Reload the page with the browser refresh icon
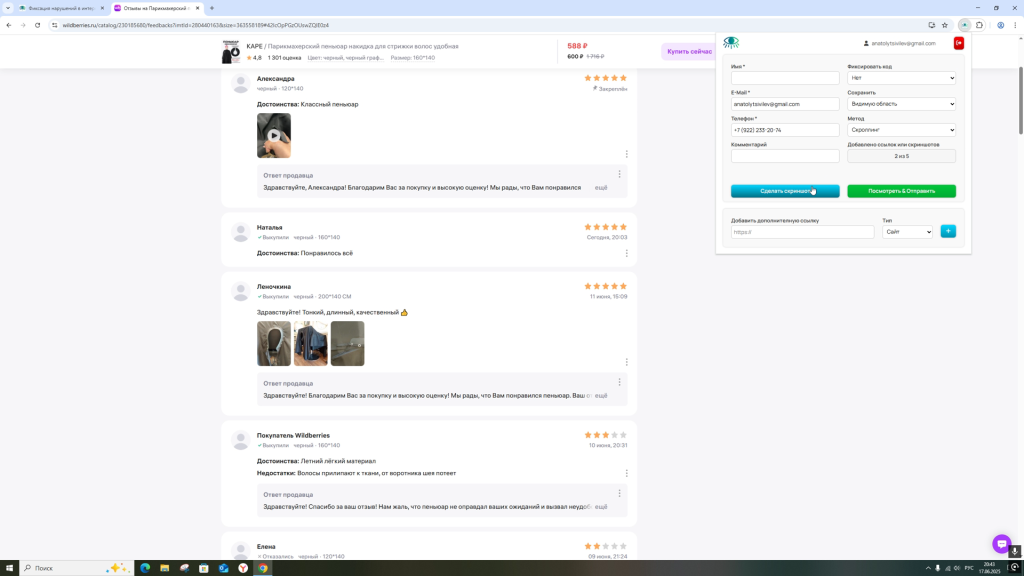 click(x=37, y=25)
